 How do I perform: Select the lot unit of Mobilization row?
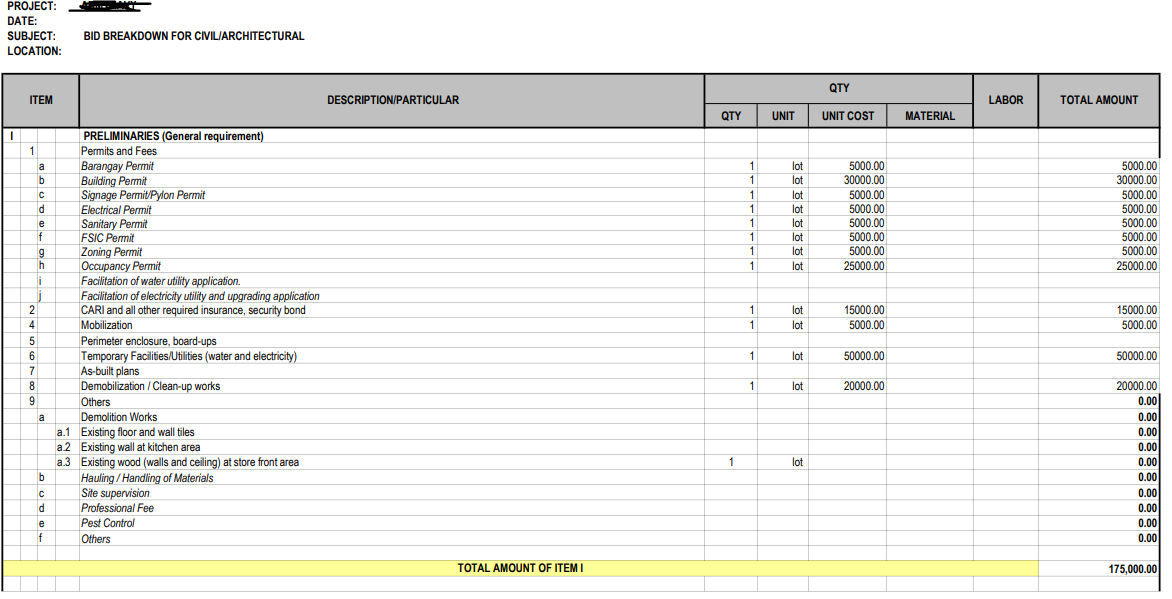tap(798, 325)
